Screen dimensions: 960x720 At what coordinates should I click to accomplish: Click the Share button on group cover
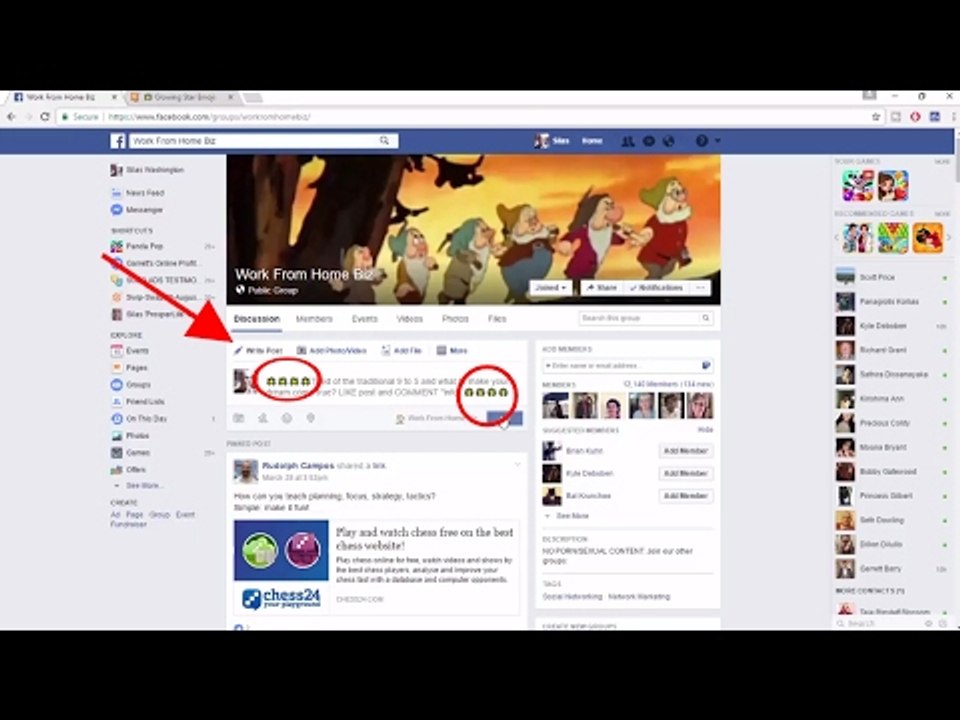point(602,288)
